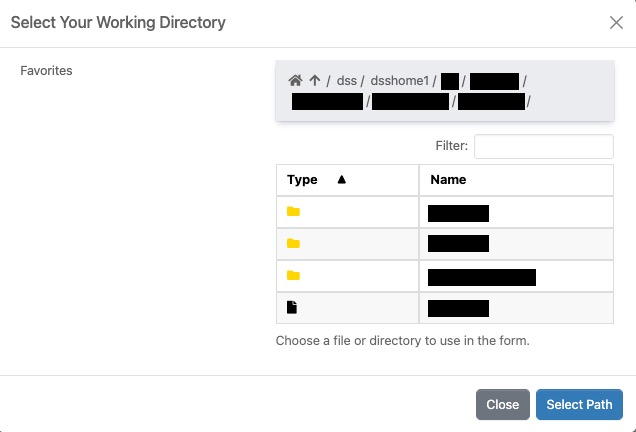Jump to the dsshome1 breadcrumb segment

coord(398,81)
